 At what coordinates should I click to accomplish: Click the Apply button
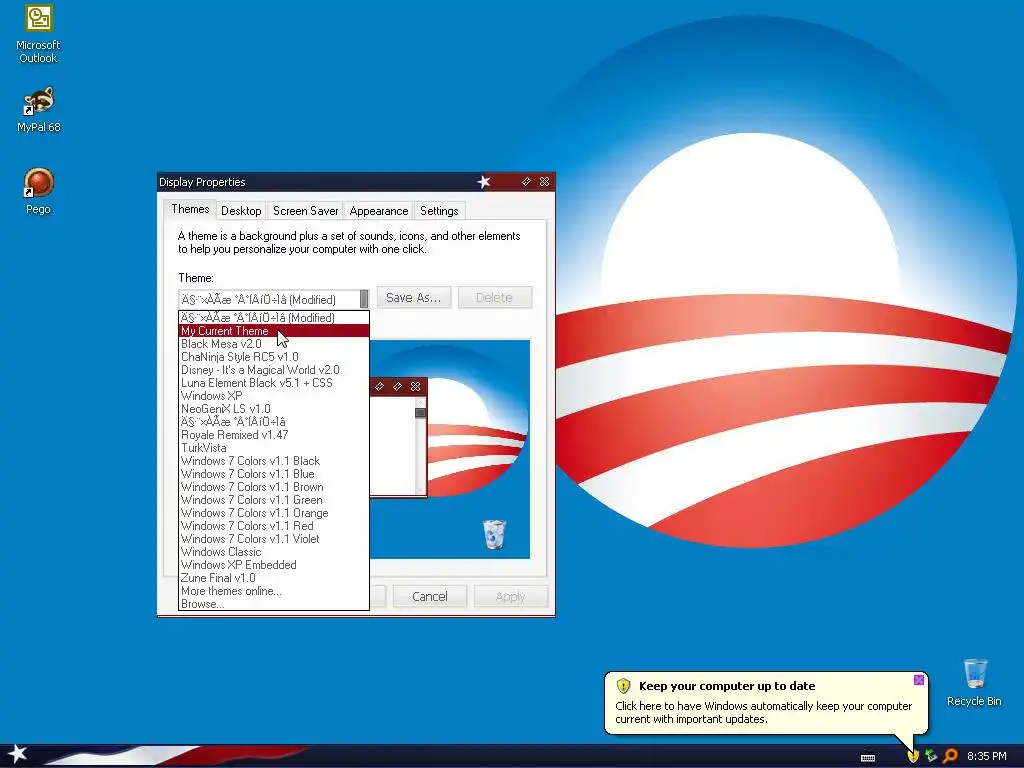click(510, 596)
